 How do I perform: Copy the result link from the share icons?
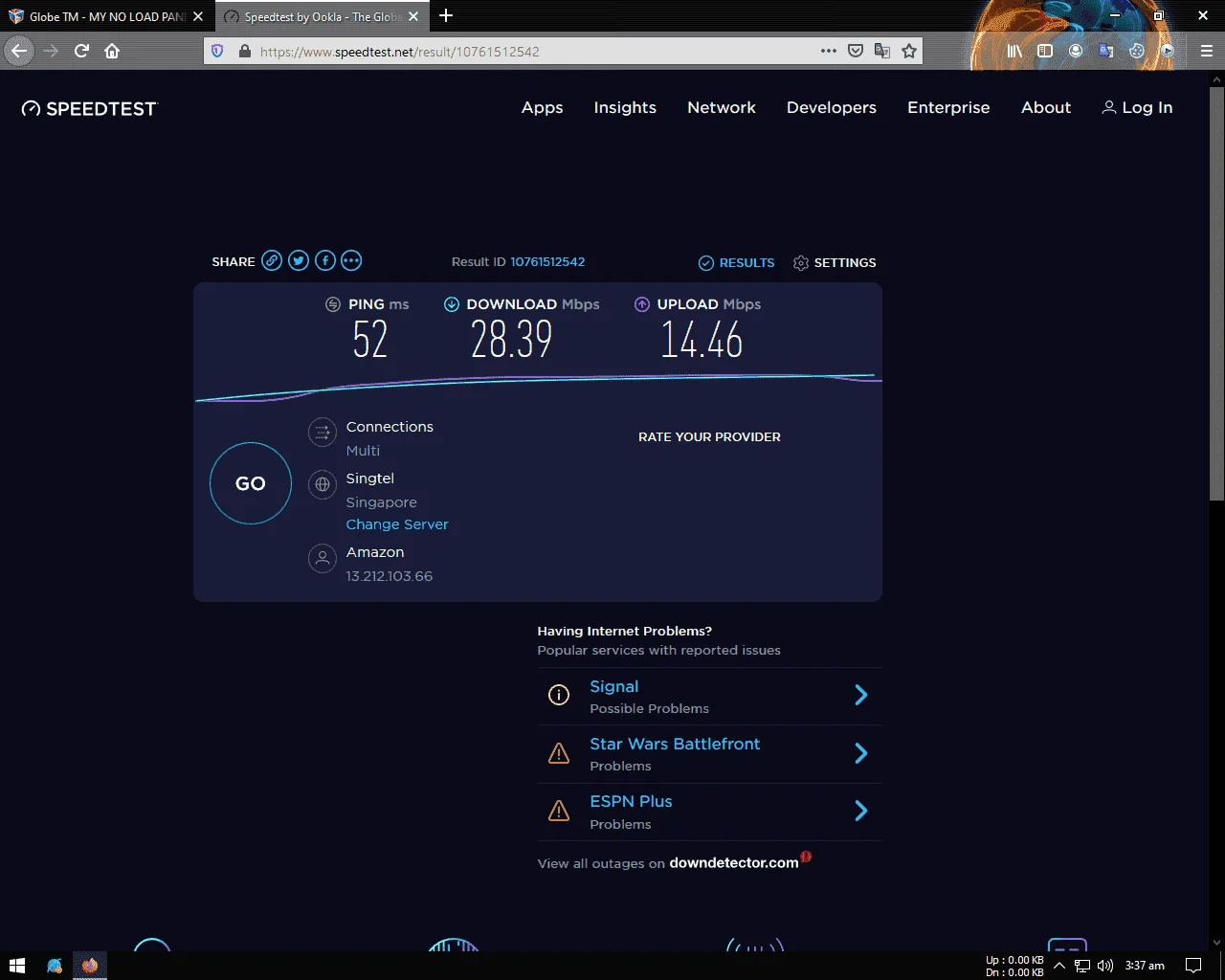tap(272, 260)
